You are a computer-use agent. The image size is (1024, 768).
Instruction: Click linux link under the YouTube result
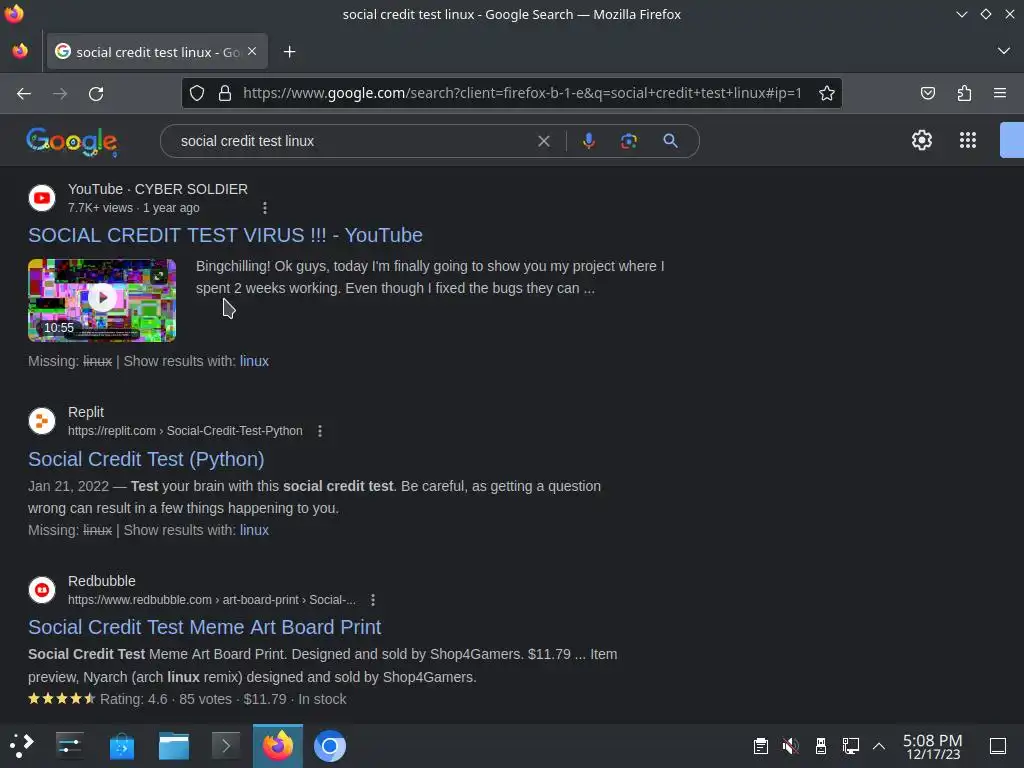(254, 361)
